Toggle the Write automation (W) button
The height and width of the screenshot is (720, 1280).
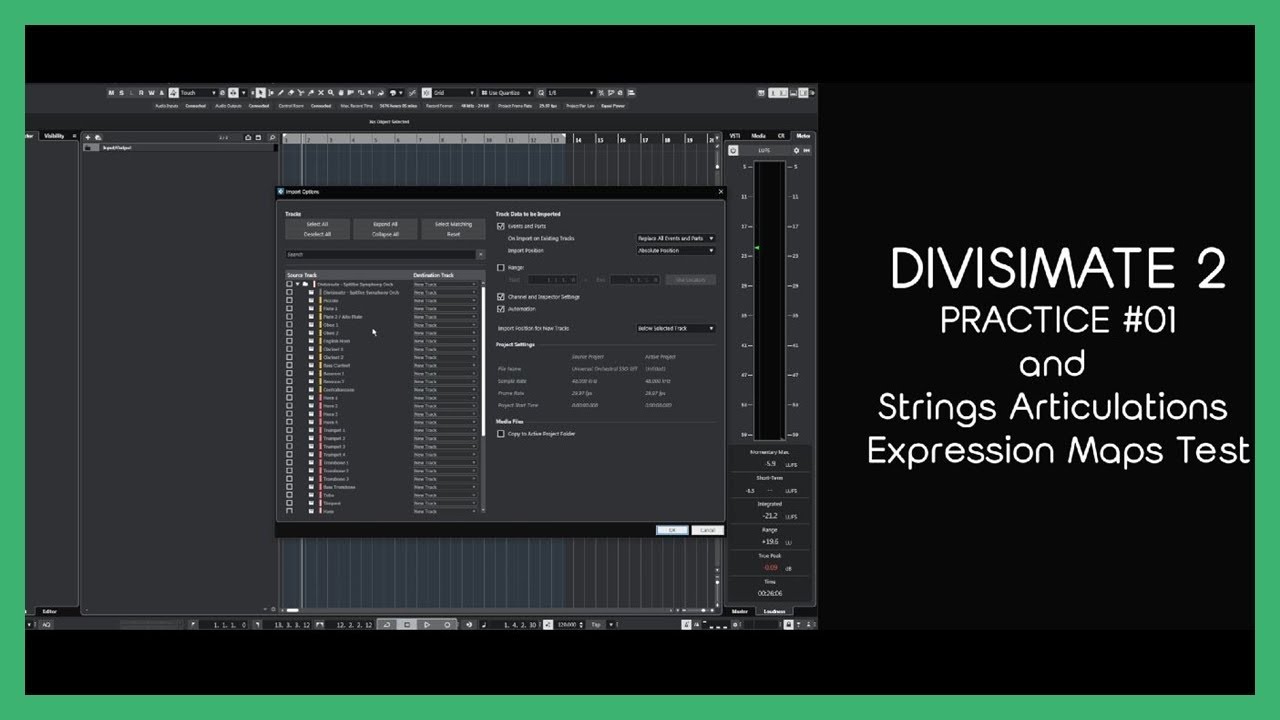click(151, 93)
